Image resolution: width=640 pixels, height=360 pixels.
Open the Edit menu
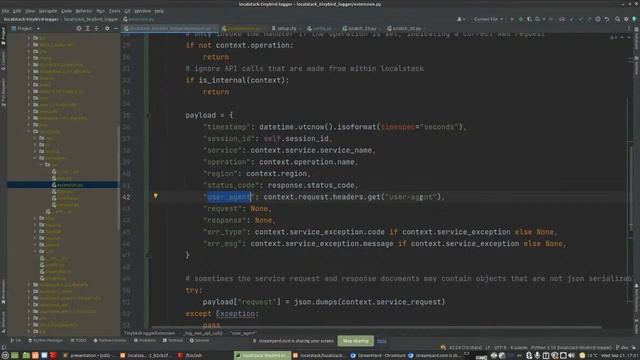(x=17, y=11)
